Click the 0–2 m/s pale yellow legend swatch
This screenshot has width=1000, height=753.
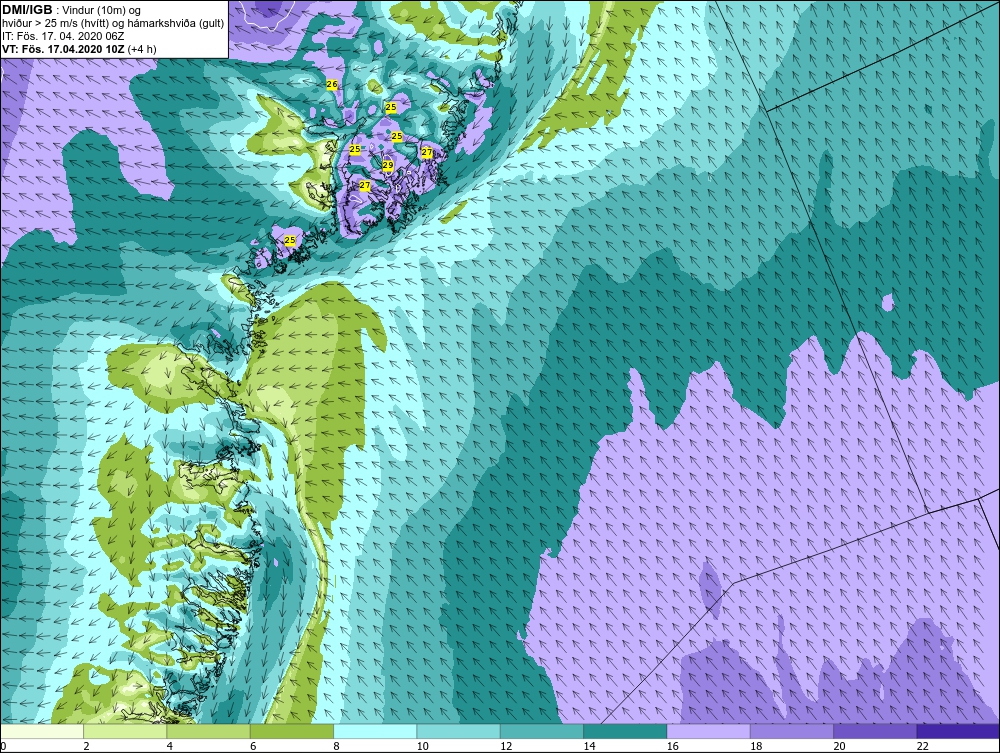pos(42,731)
